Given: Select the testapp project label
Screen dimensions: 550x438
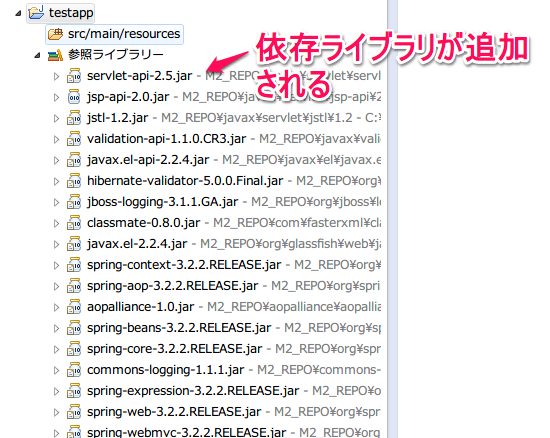Looking at the screenshot, I should point(71,13).
